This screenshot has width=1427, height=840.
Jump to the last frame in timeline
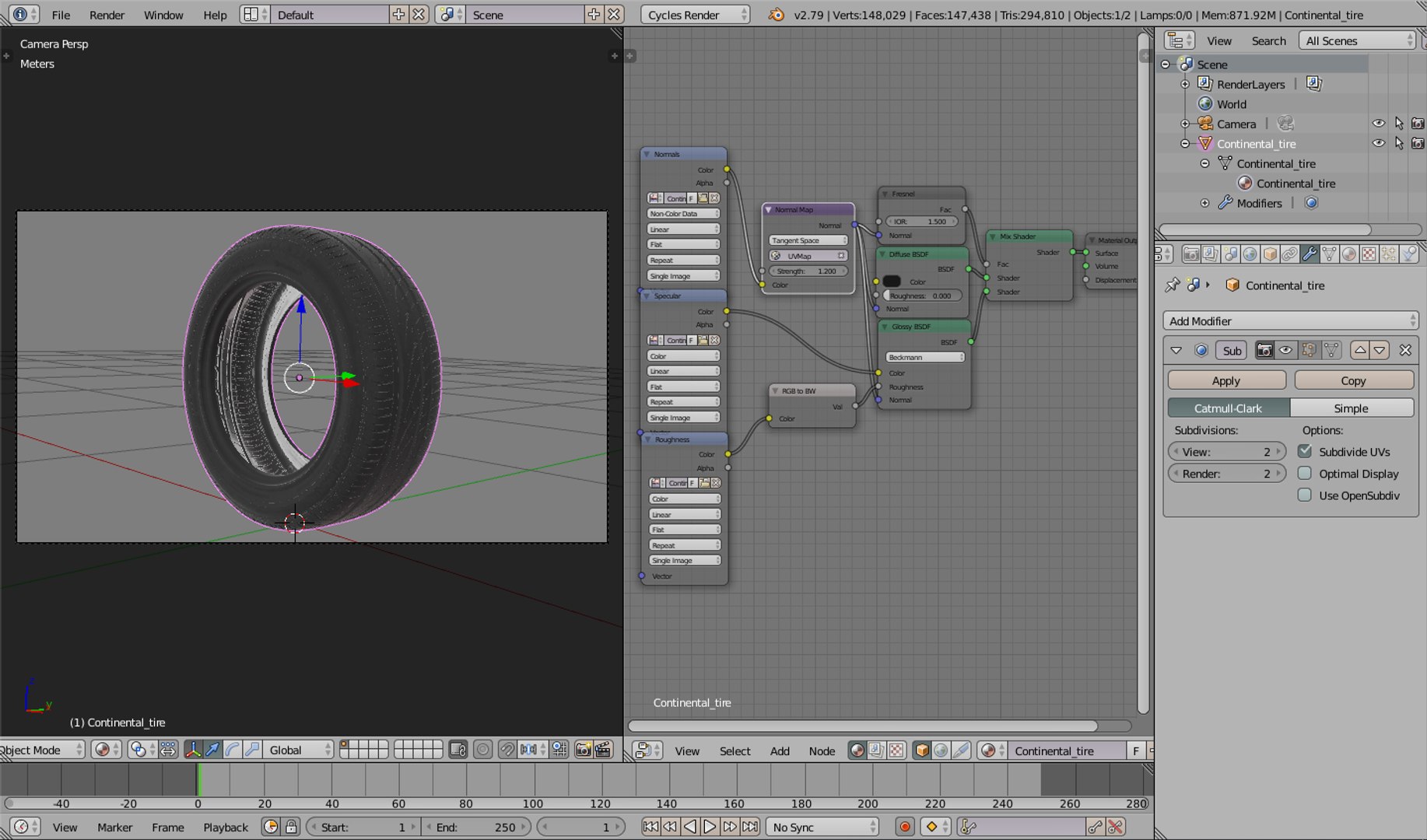click(750, 827)
